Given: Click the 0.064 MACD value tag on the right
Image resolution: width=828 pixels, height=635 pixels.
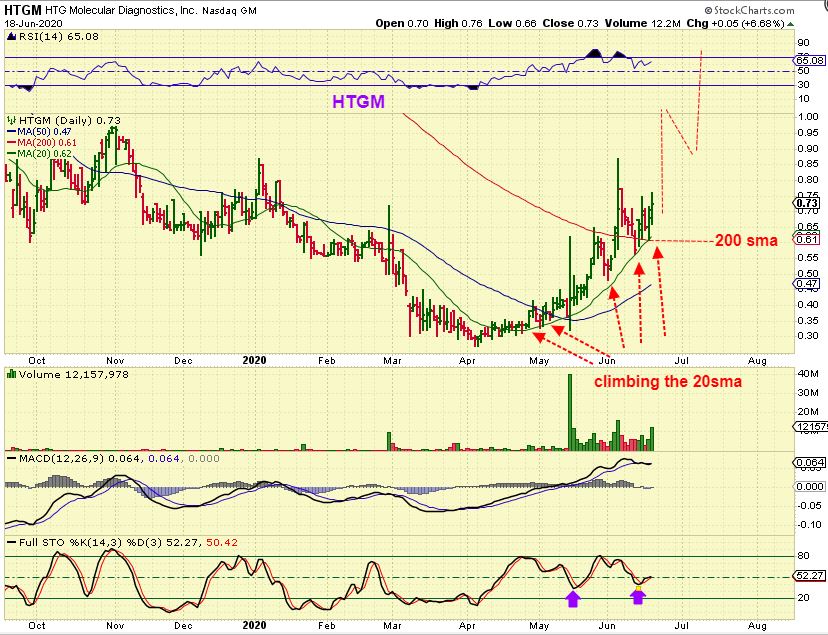Looking at the screenshot, I should click(808, 463).
